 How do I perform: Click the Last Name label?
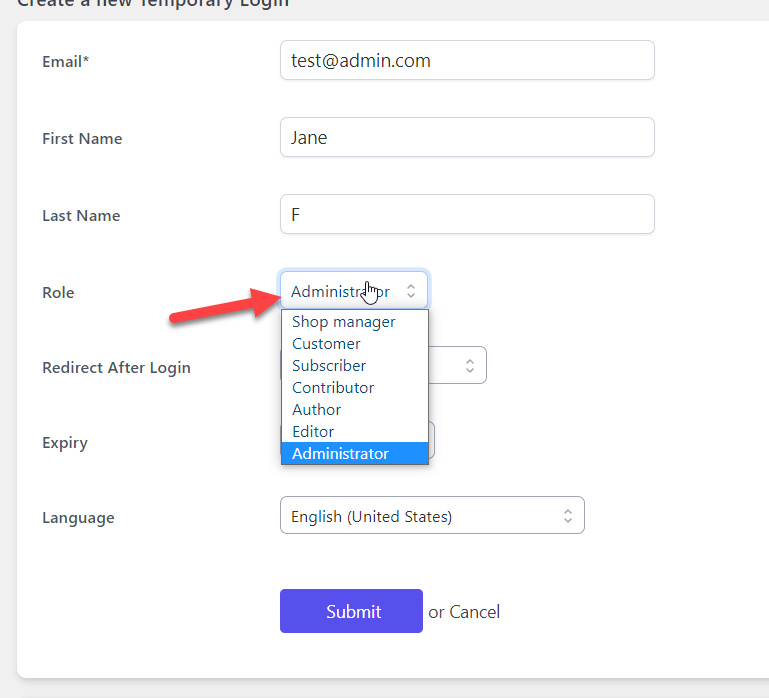(x=81, y=216)
